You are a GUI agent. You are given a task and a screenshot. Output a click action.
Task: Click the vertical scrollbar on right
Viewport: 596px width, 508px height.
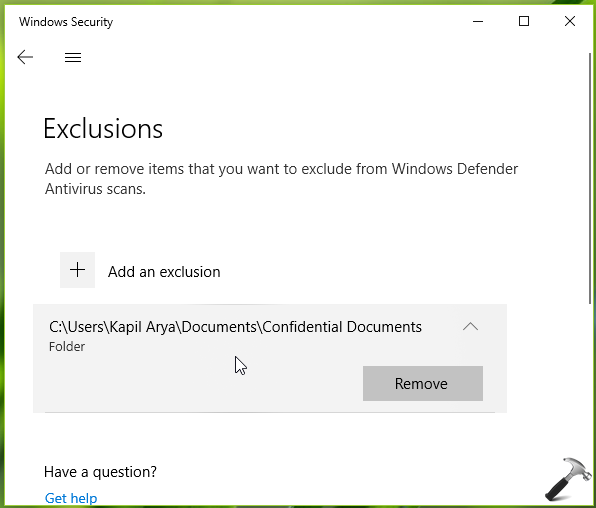(x=590, y=179)
